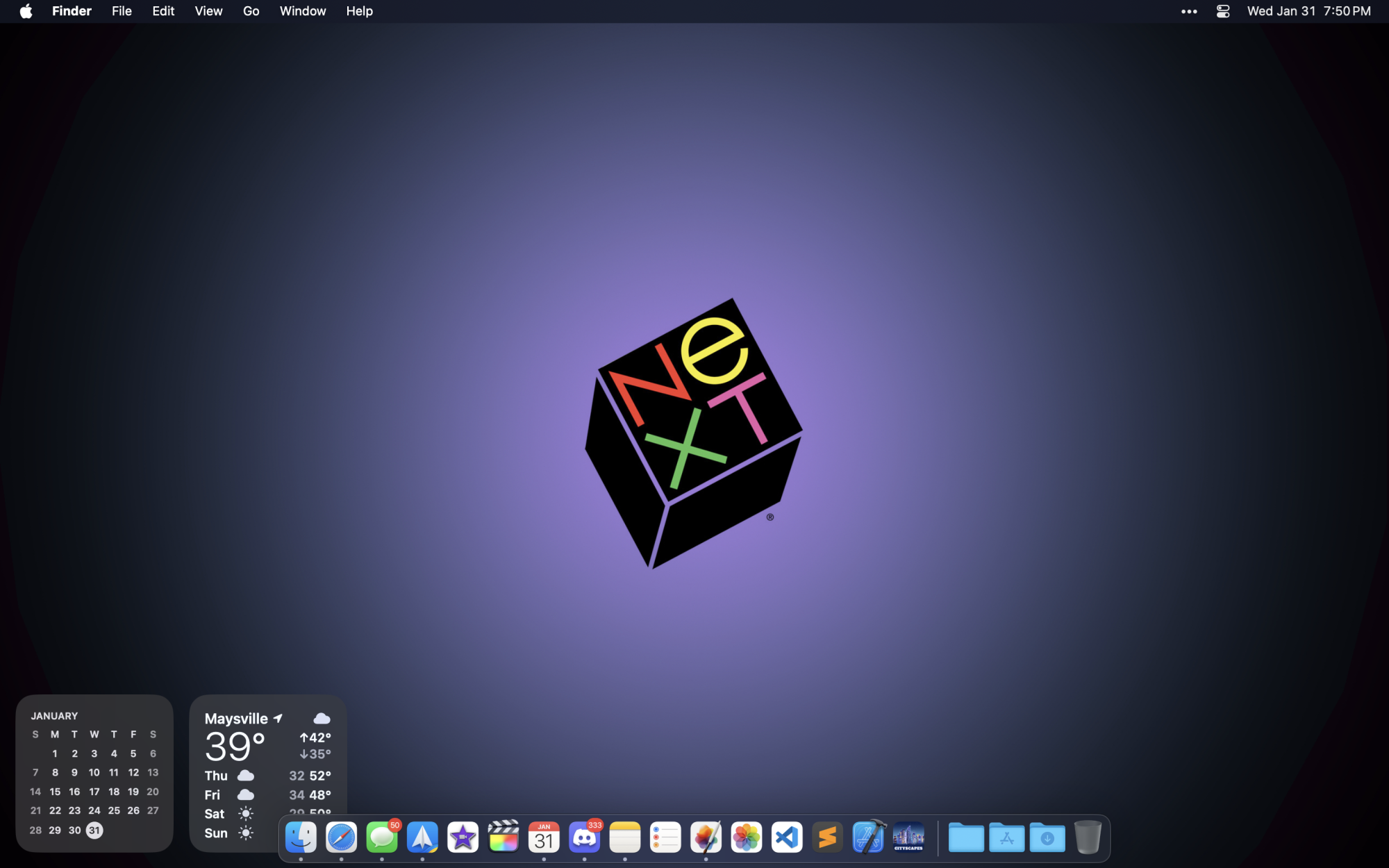
Task: Open Sublime Text from the Dock
Action: point(827,837)
